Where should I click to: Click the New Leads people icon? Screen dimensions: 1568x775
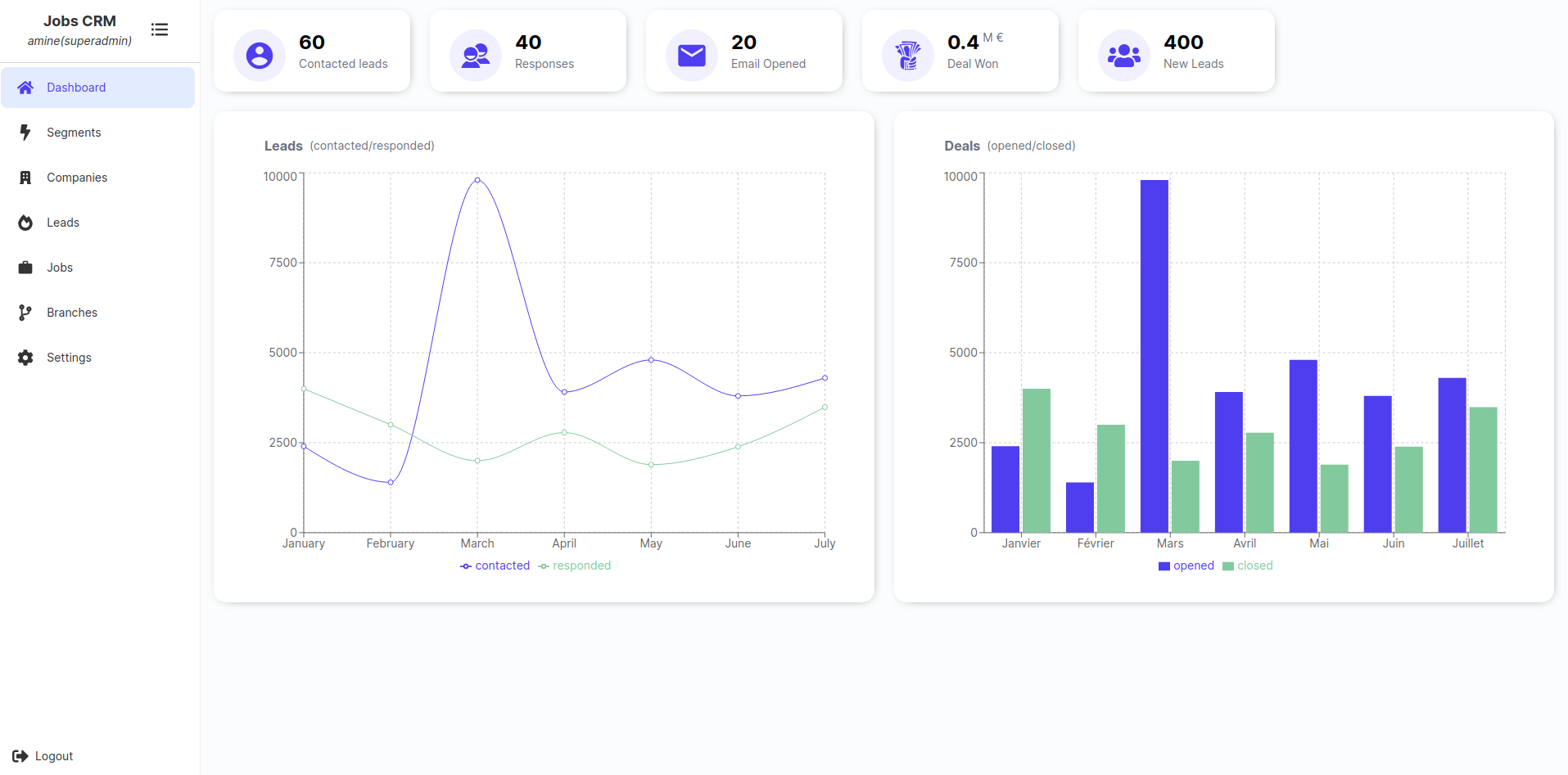click(x=1123, y=55)
